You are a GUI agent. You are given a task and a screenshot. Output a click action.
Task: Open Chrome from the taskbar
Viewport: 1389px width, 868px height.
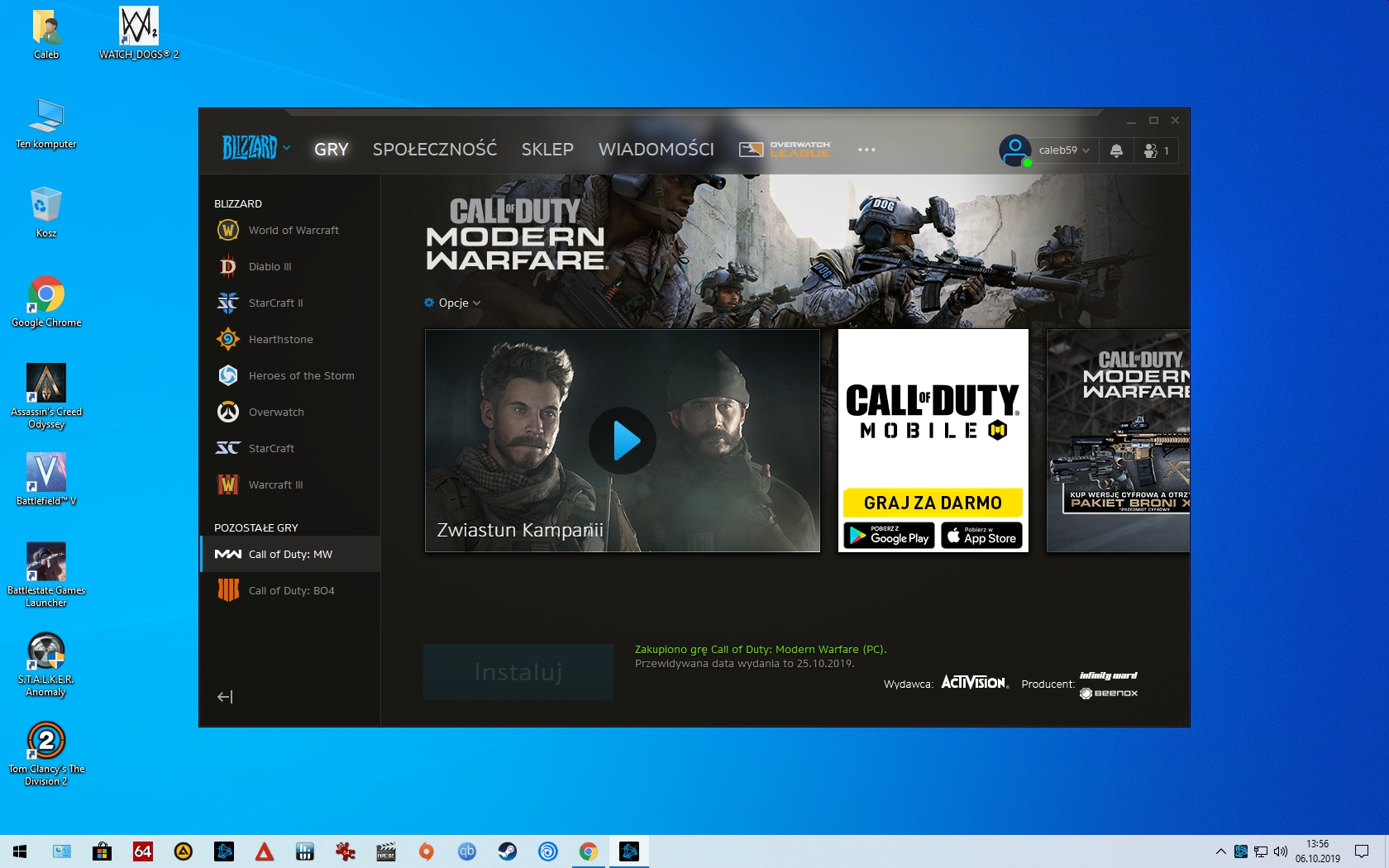coord(588,851)
